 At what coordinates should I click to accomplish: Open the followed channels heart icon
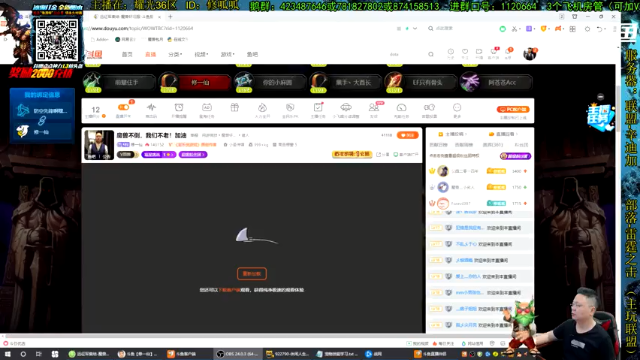click(x=465, y=53)
